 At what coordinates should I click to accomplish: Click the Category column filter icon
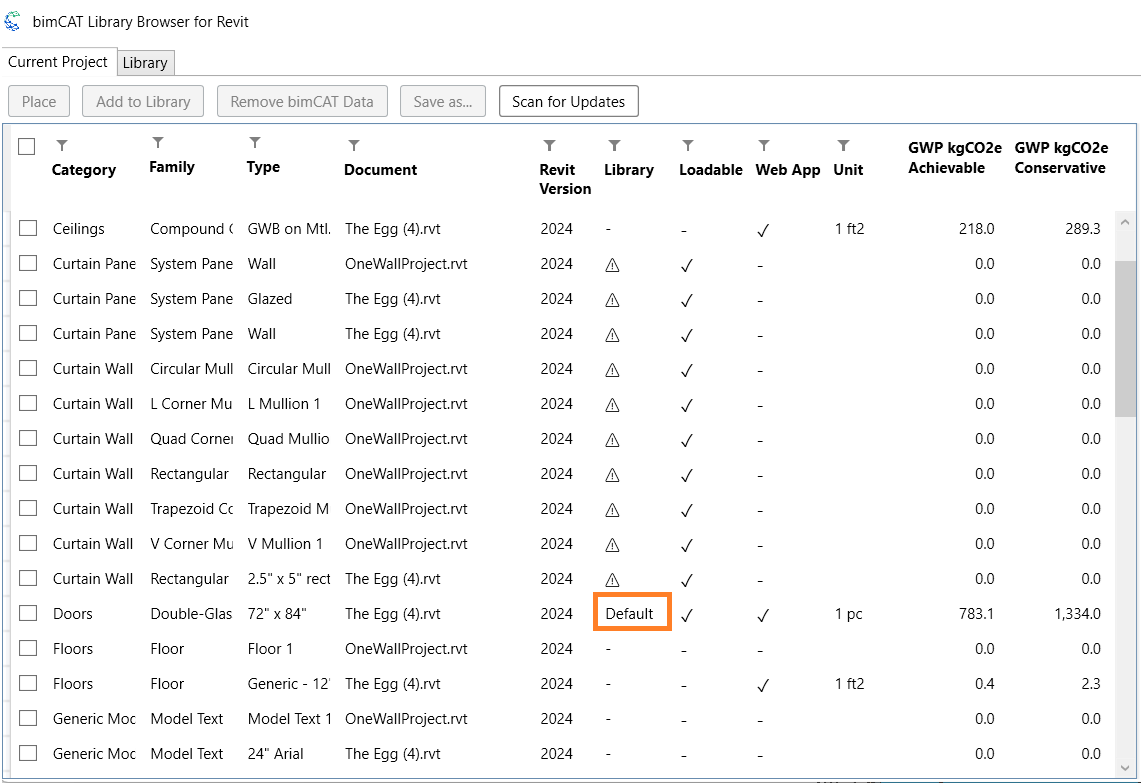pyautogui.click(x=62, y=146)
